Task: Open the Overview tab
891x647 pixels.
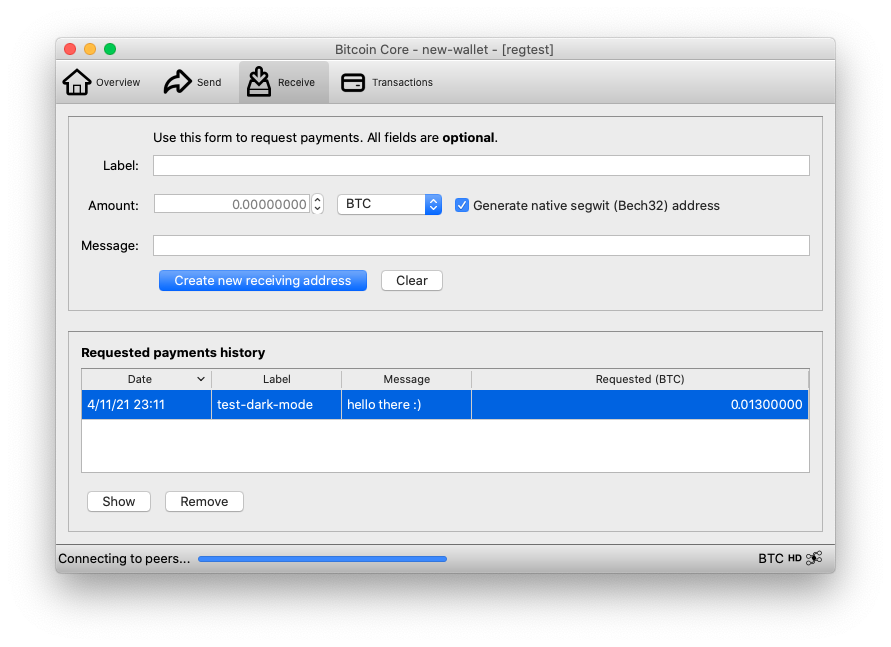Action: (101, 82)
